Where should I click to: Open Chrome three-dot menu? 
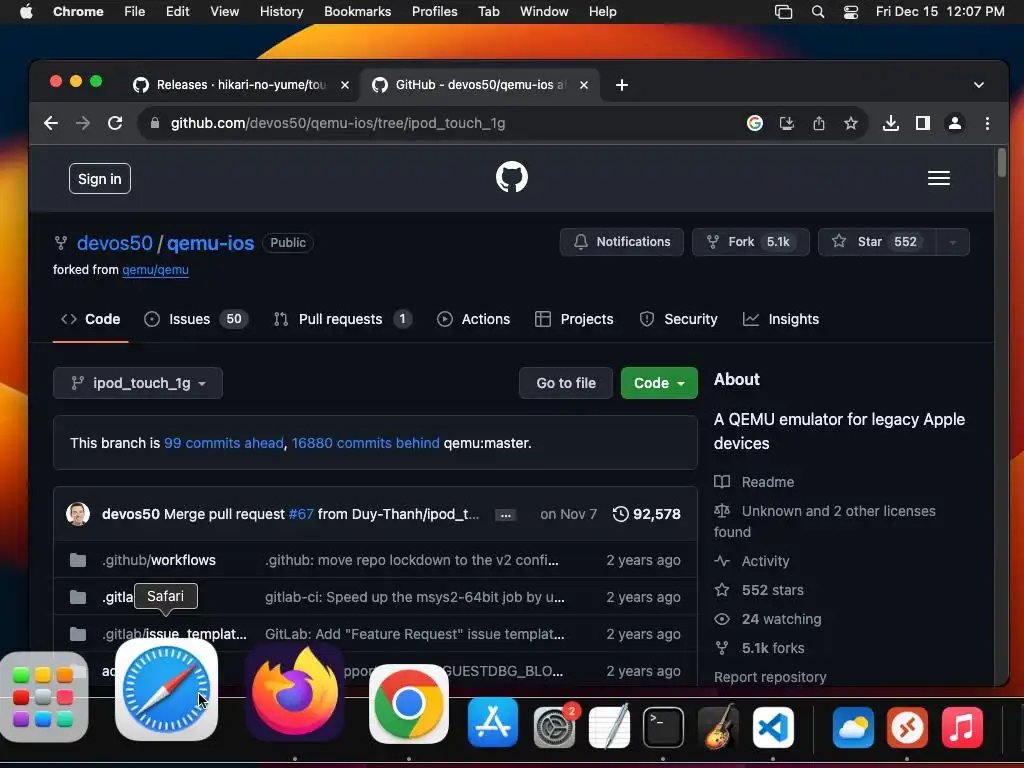(987, 123)
